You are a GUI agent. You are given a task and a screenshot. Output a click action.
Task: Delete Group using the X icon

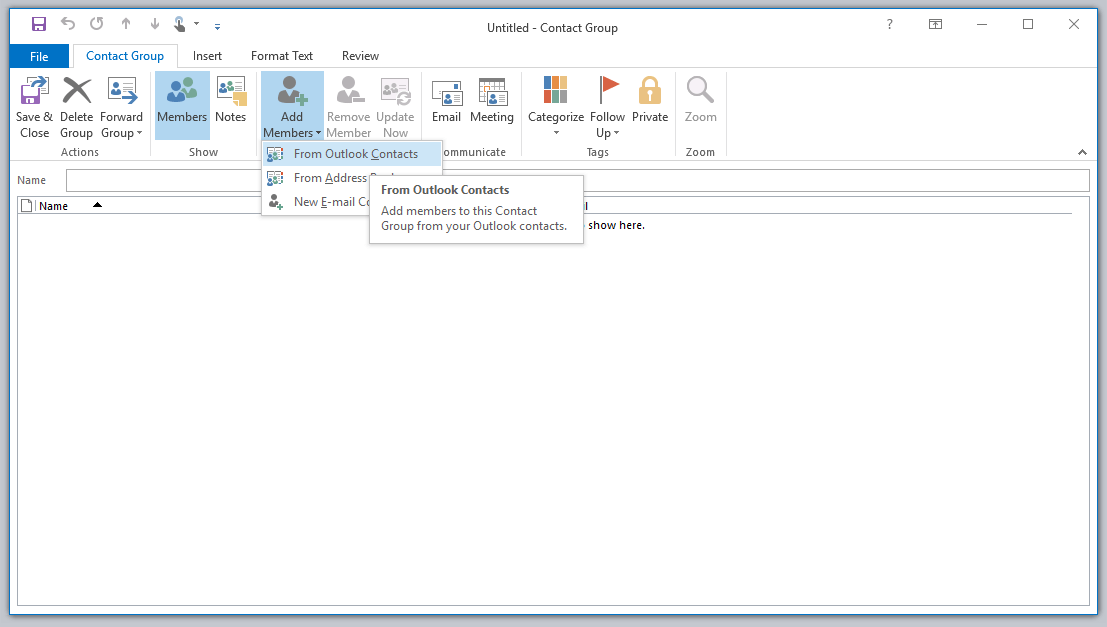[x=76, y=107]
